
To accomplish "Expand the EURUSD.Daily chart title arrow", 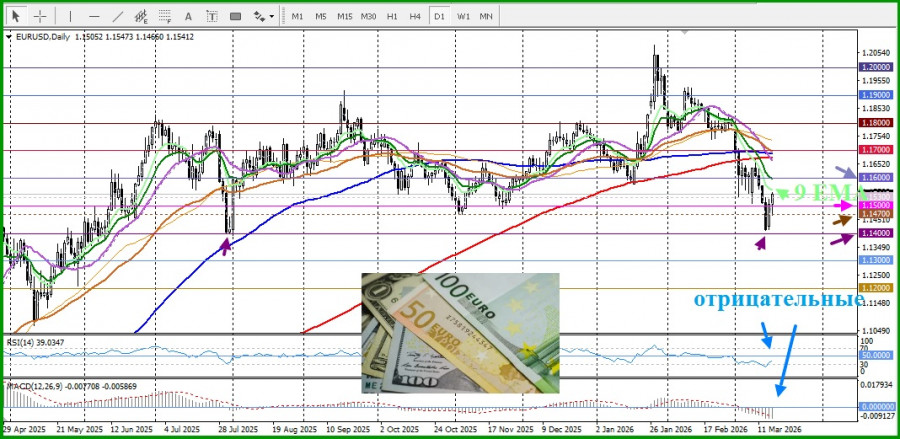I will tap(10, 36).
